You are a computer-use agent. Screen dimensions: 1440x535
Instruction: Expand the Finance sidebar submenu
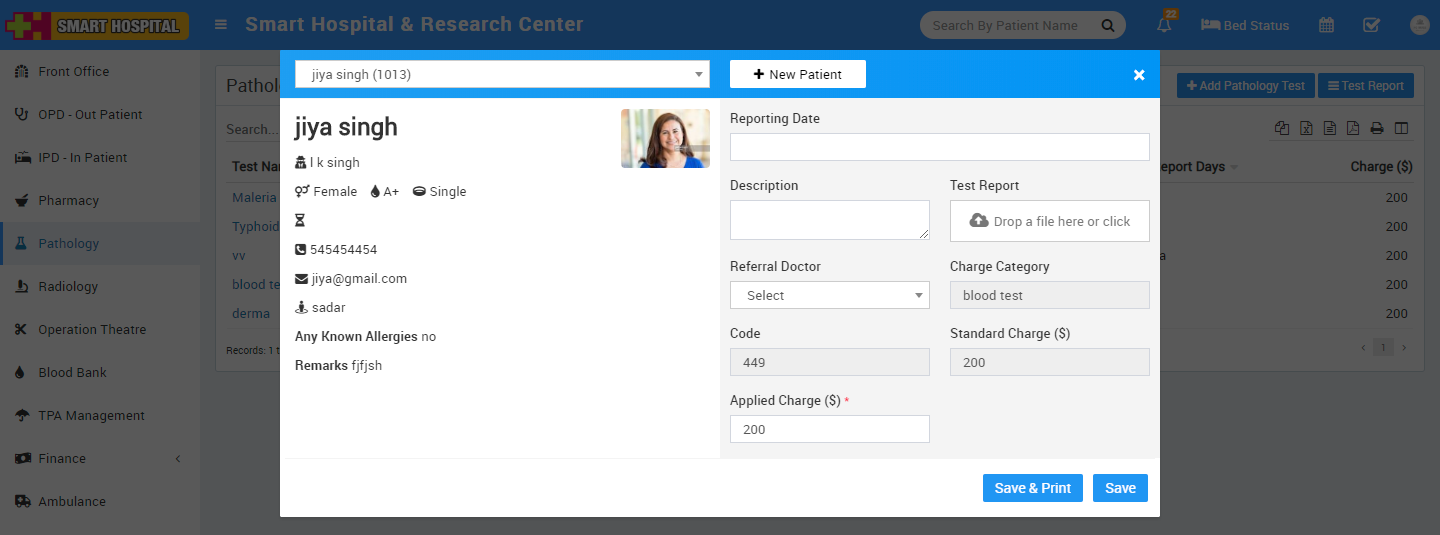[100, 458]
